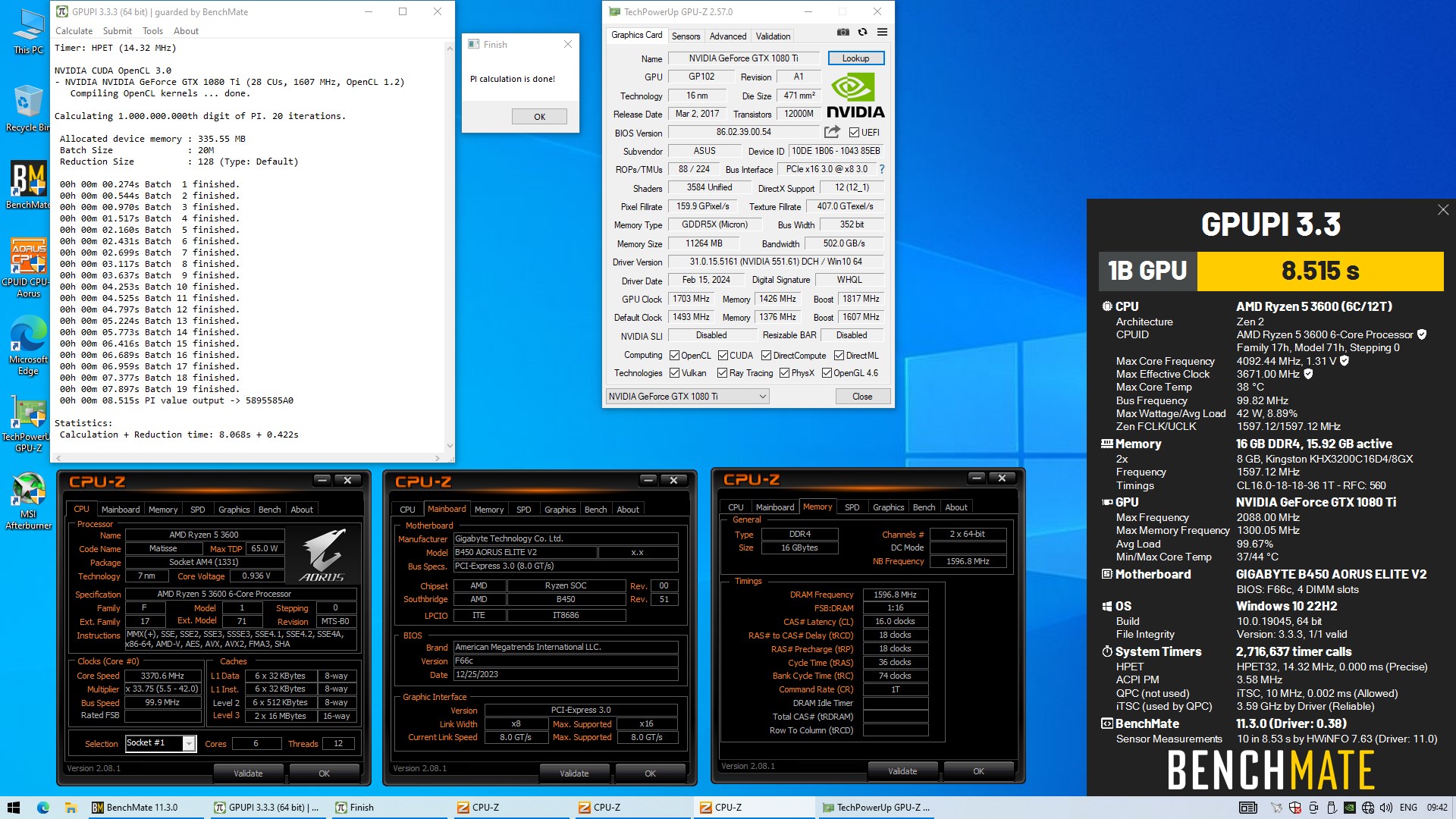Viewport: 1456px width, 819px height.
Task: Minimize the left CPU-Z window
Action: 322,480
